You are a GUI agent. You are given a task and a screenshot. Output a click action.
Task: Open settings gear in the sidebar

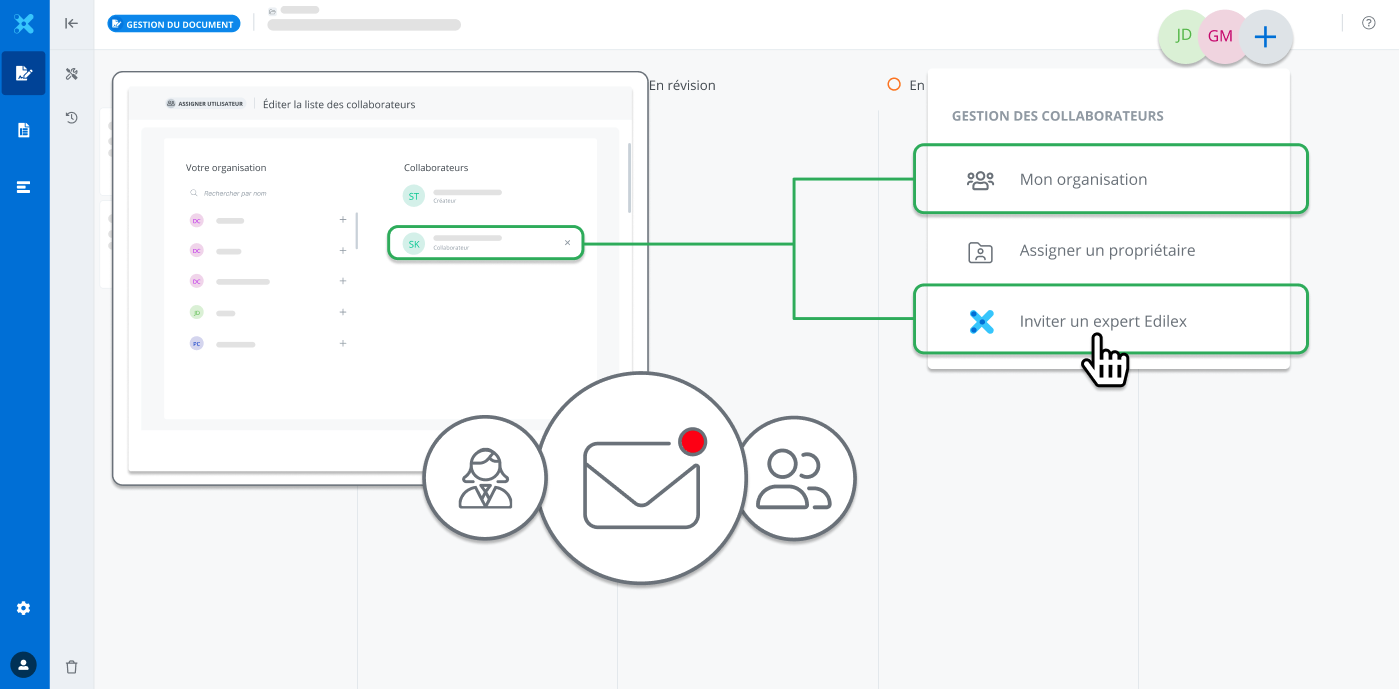[x=24, y=608]
